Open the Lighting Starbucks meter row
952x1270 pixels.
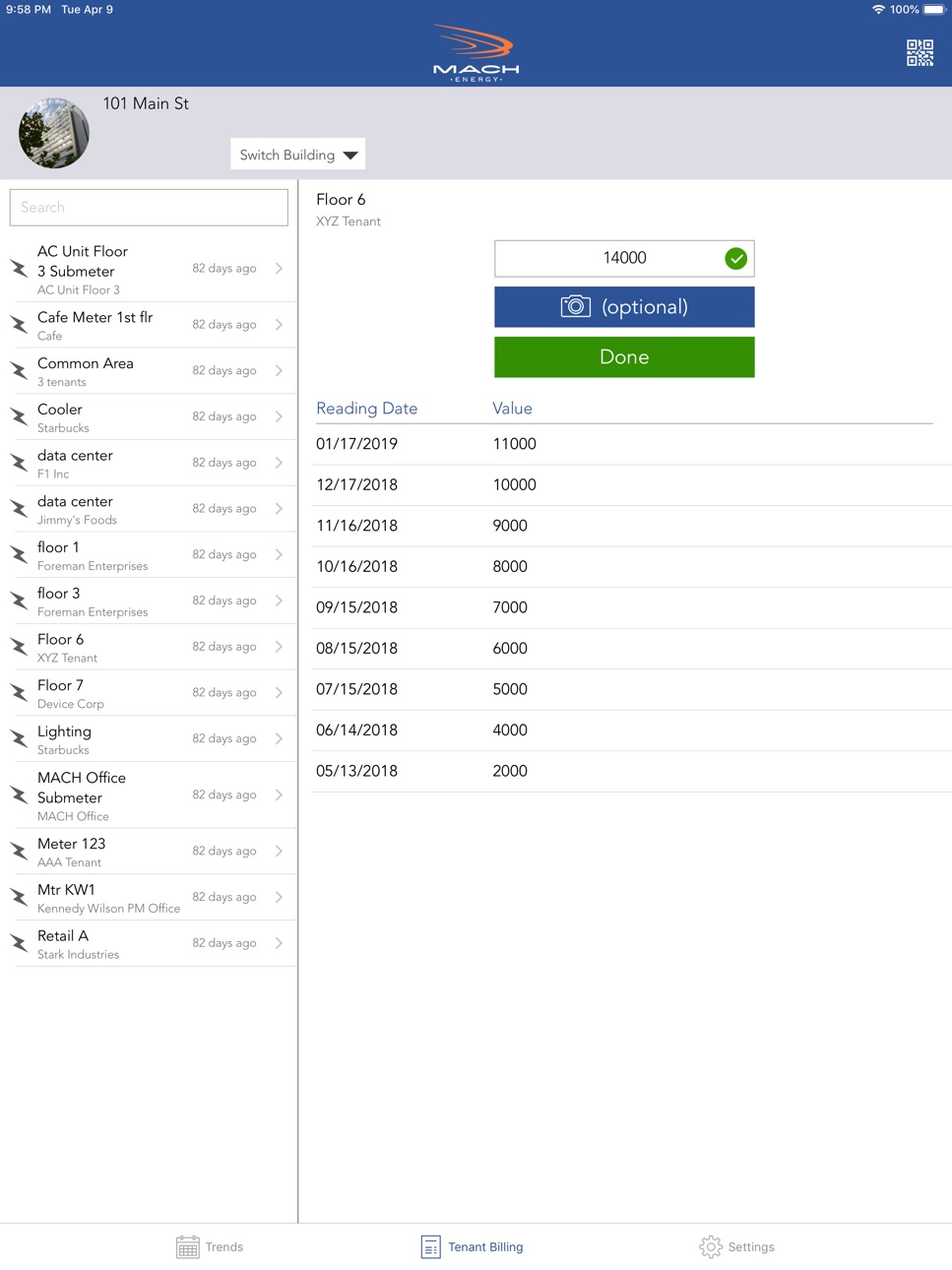(149, 738)
